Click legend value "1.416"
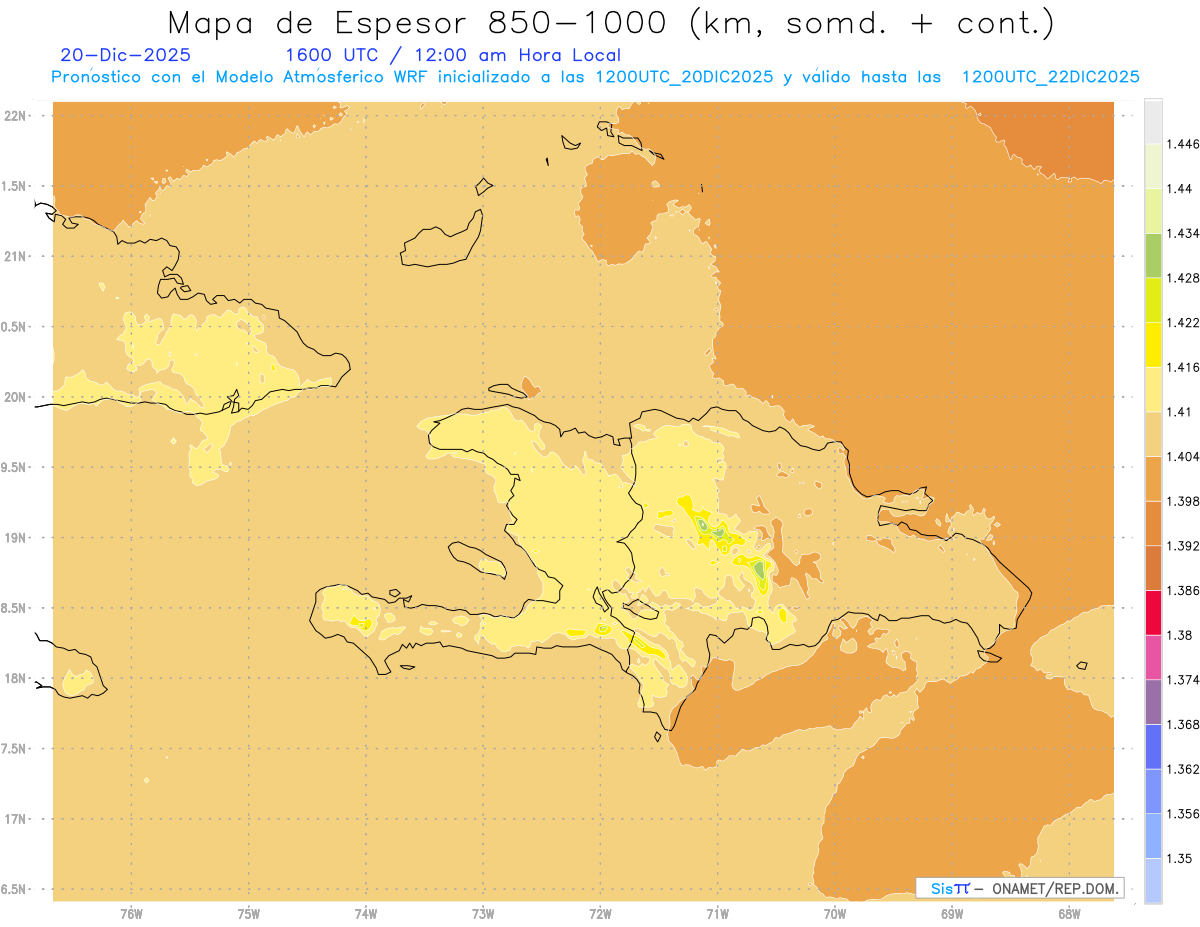The width and height of the screenshot is (1200, 927). point(1181,367)
